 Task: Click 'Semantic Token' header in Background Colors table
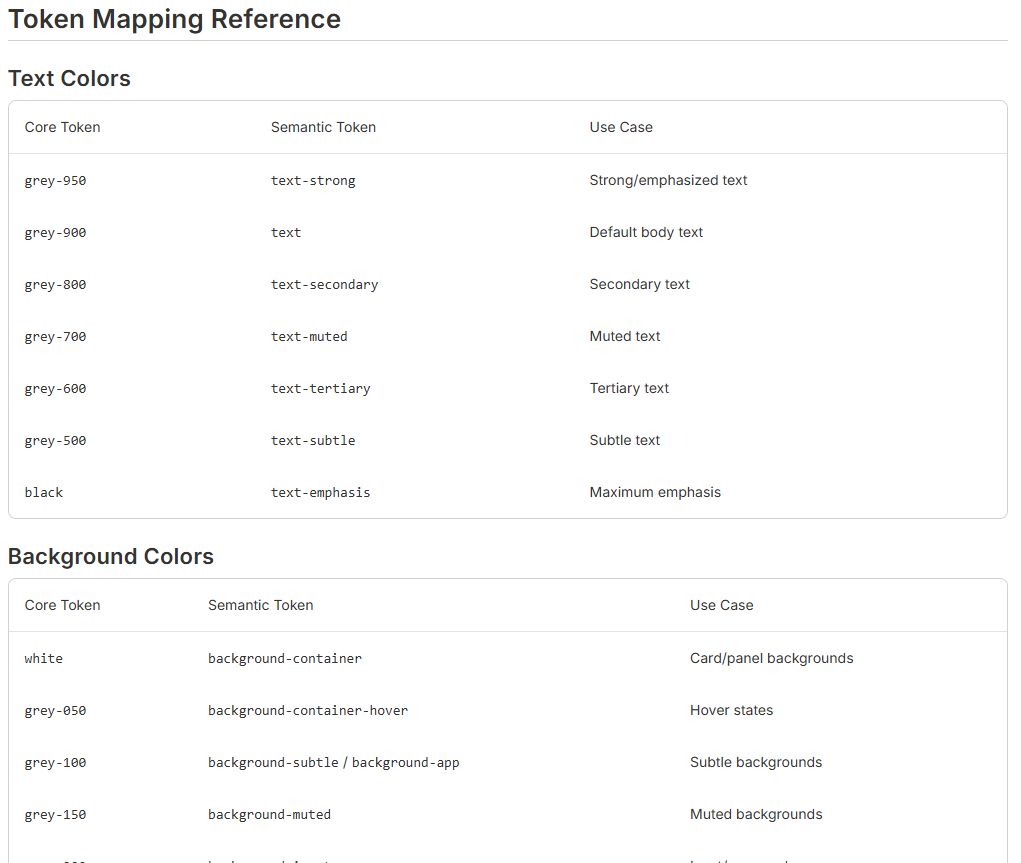pos(260,606)
